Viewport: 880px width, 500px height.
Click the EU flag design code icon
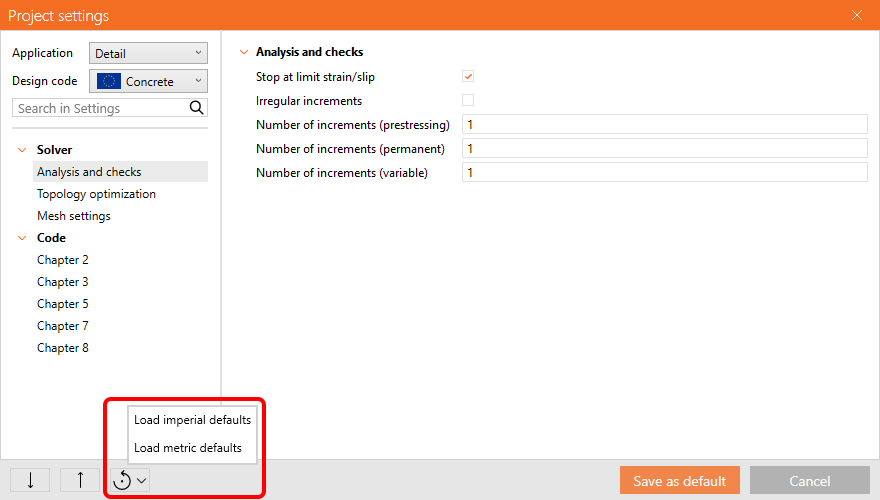(x=109, y=81)
